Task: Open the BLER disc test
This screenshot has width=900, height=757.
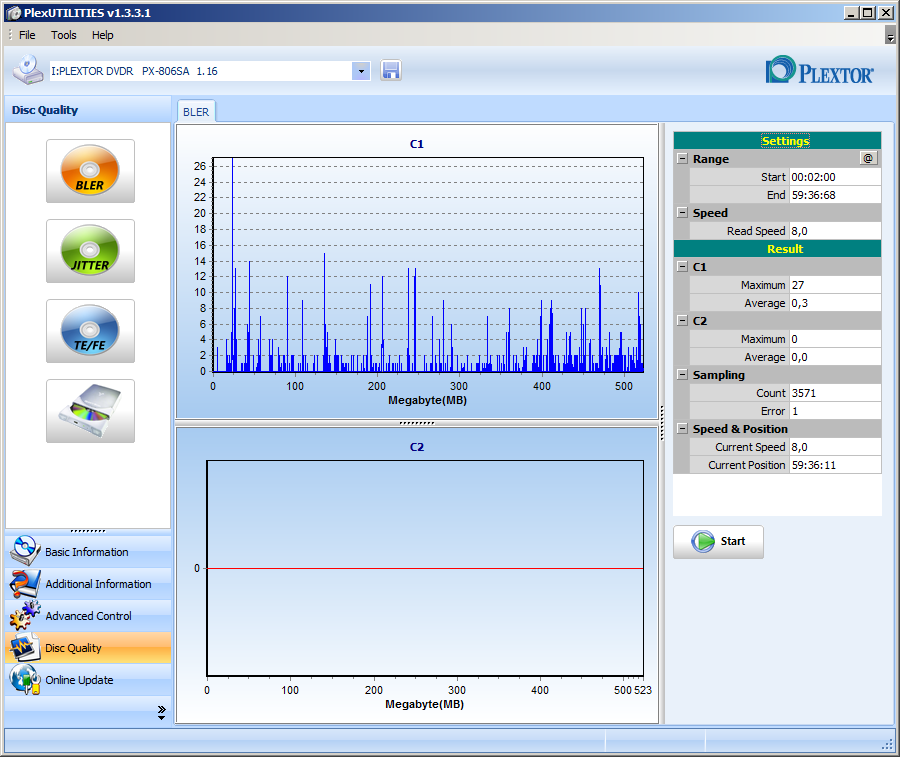Action: pos(90,170)
